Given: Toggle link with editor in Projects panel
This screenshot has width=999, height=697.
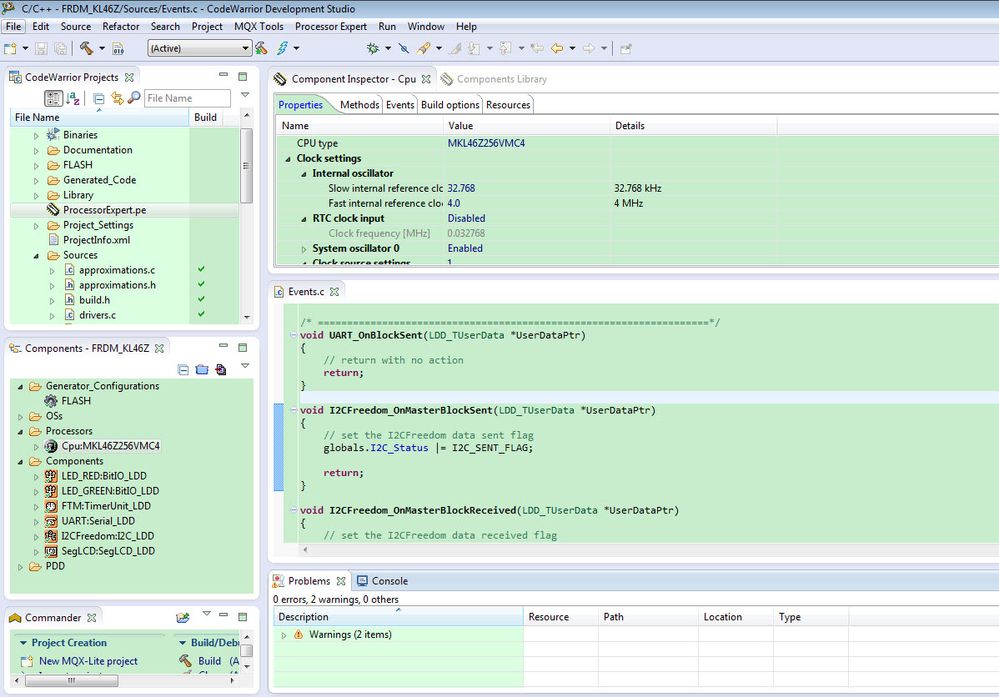Looking at the screenshot, I should click(x=117, y=98).
